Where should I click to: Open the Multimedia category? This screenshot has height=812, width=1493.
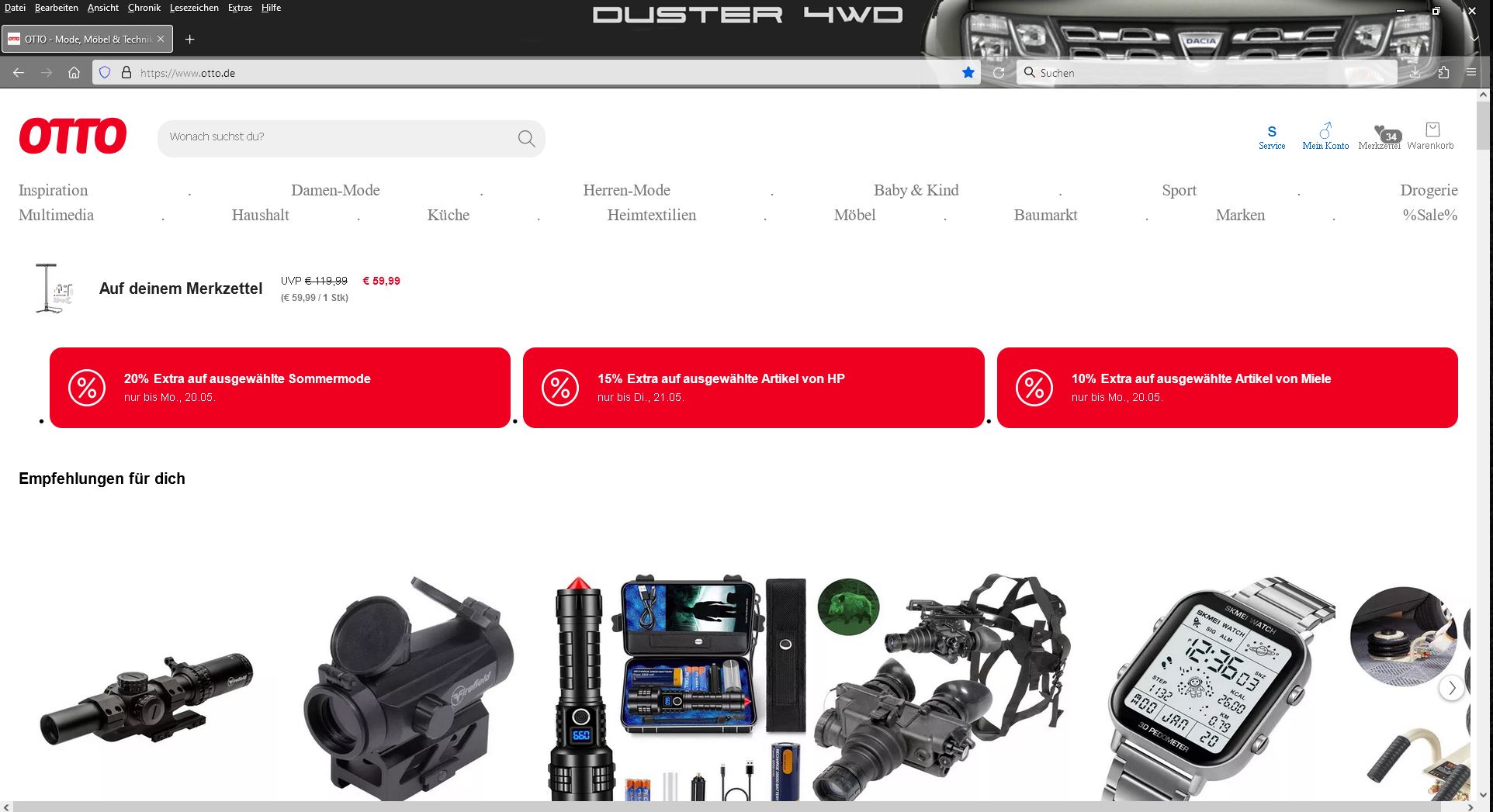pos(56,216)
